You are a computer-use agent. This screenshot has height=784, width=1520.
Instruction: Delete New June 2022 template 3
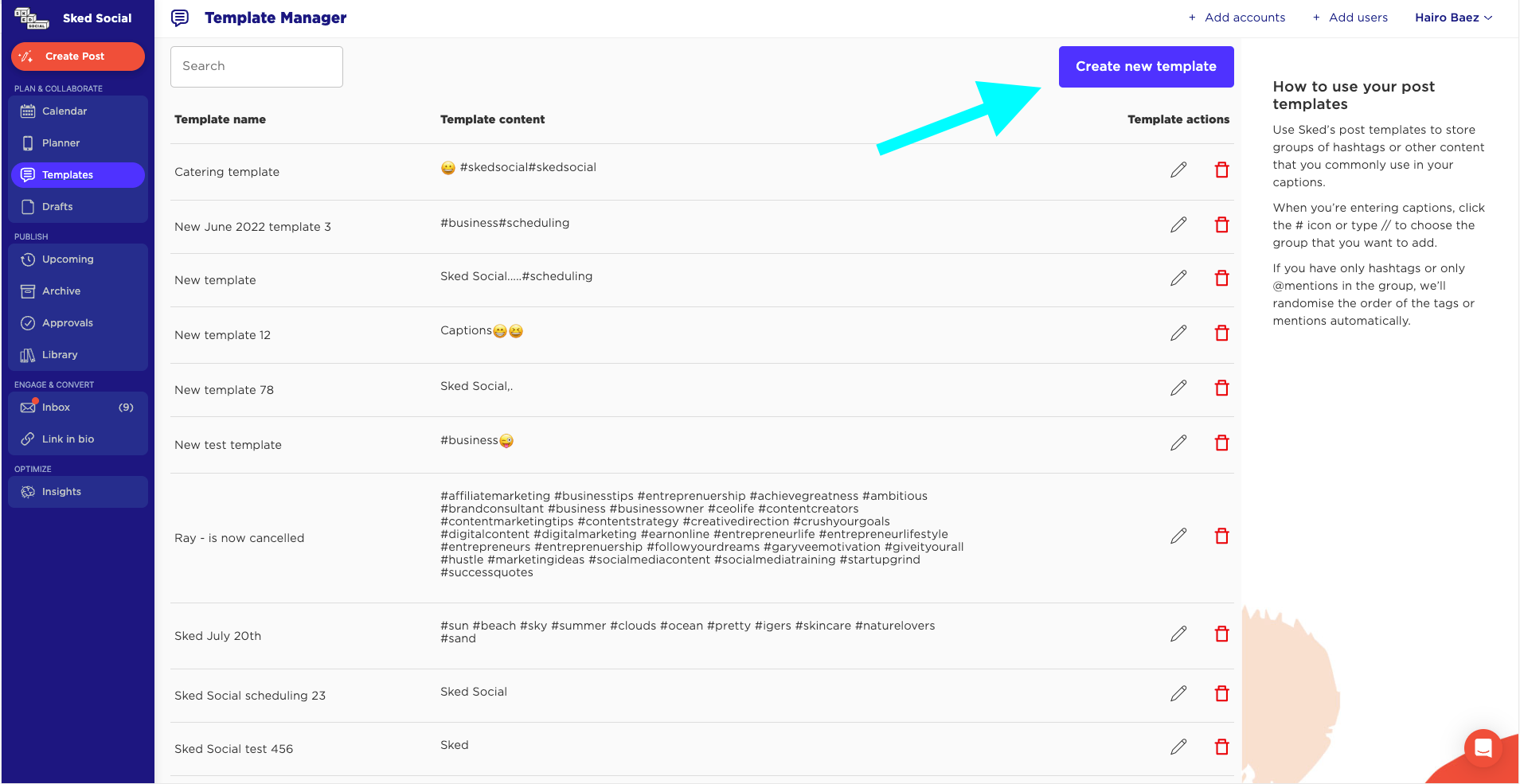click(1221, 224)
